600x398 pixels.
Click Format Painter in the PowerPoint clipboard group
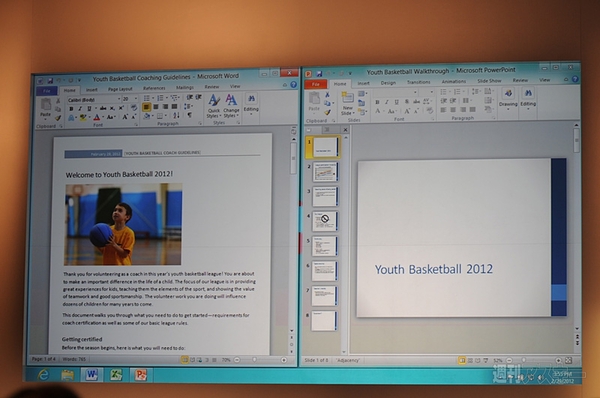click(327, 112)
